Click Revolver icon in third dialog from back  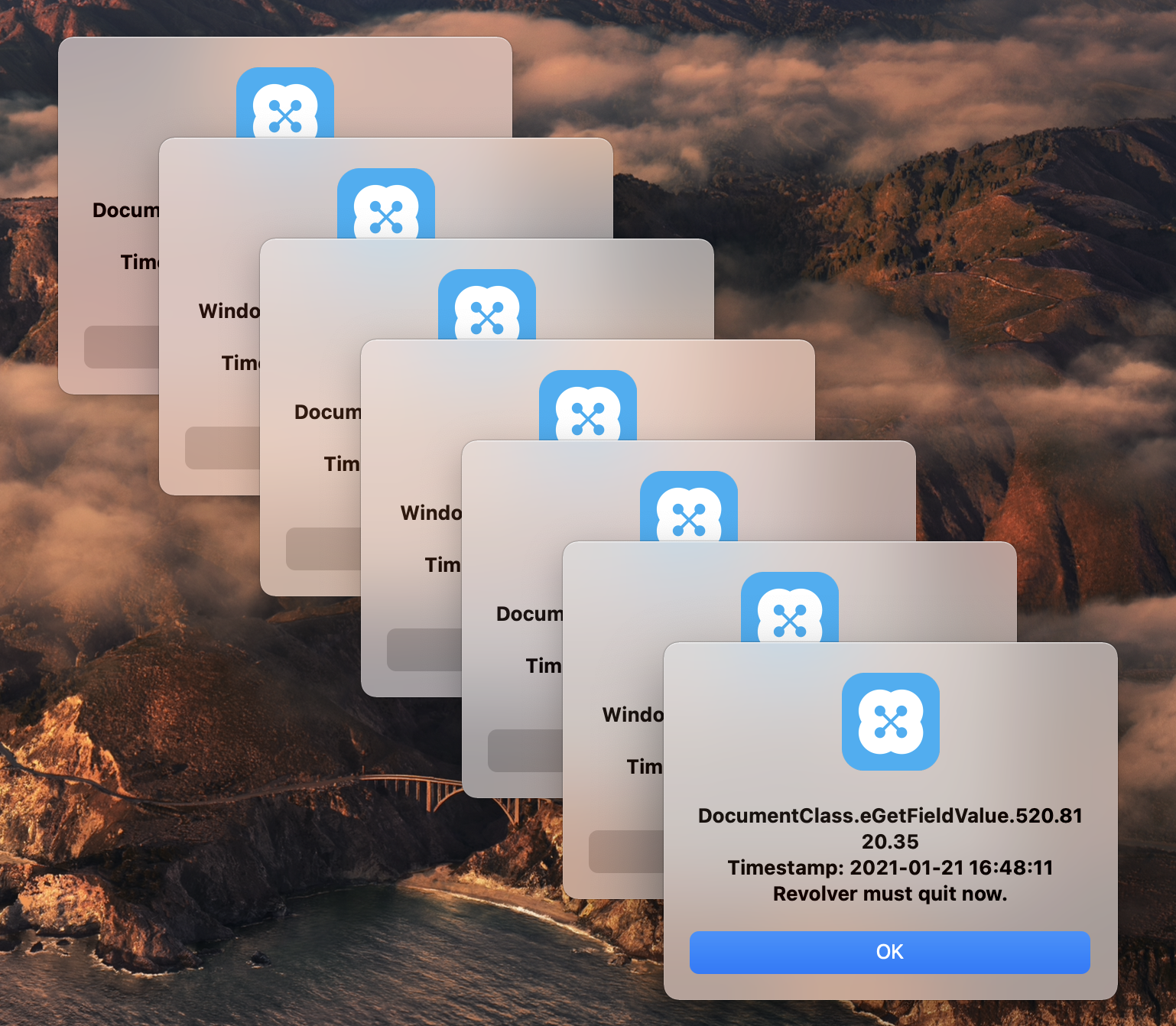[x=486, y=305]
